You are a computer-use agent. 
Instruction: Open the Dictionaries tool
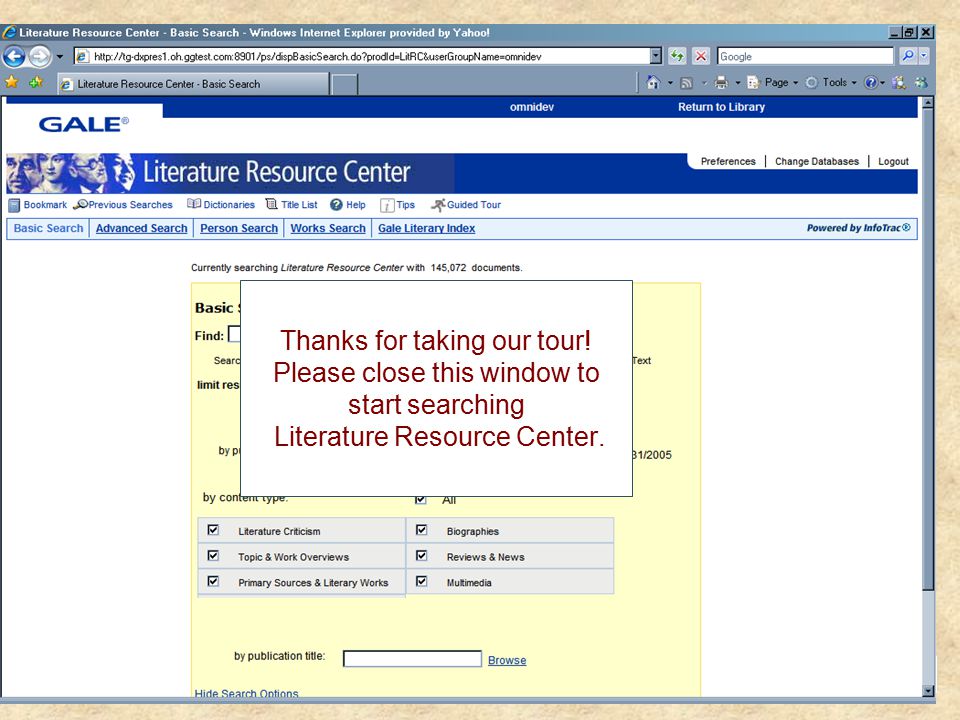point(221,204)
